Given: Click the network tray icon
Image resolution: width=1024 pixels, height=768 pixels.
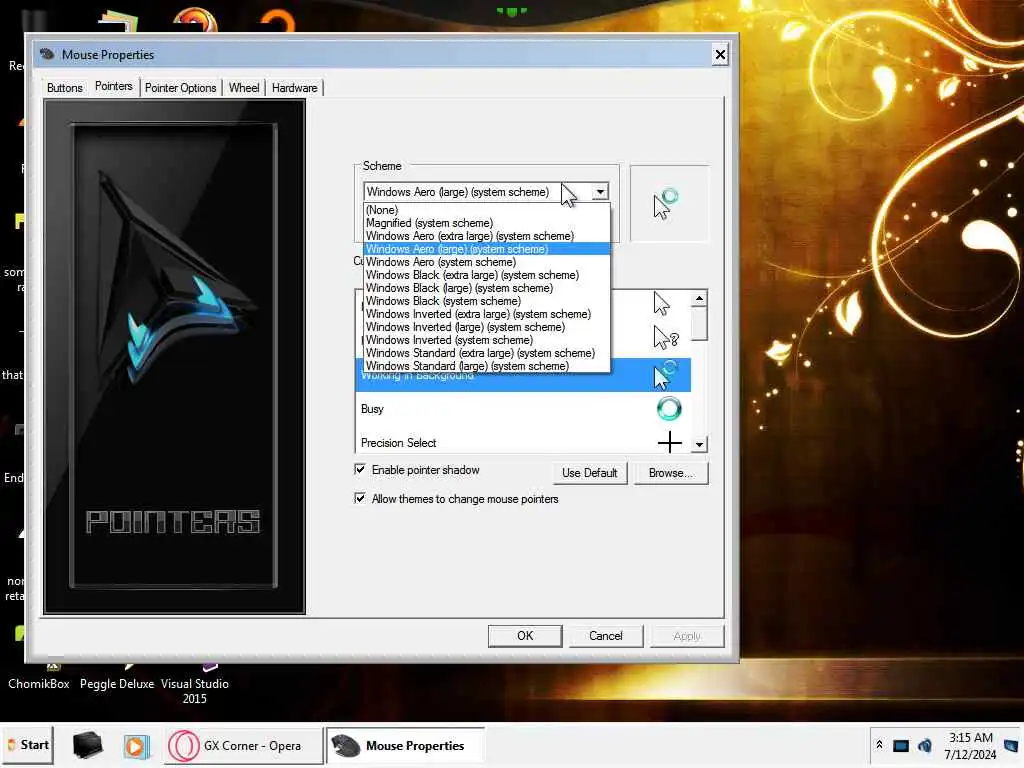Looking at the screenshot, I should 901,746.
